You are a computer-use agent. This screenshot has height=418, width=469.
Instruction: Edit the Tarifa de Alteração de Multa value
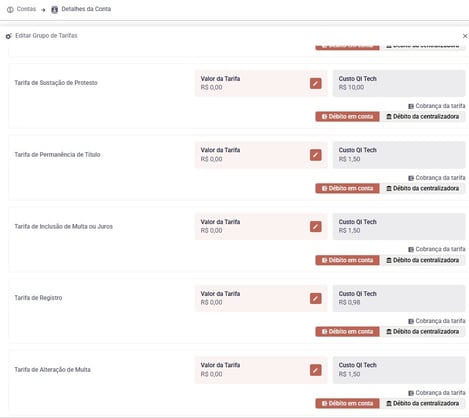316,370
